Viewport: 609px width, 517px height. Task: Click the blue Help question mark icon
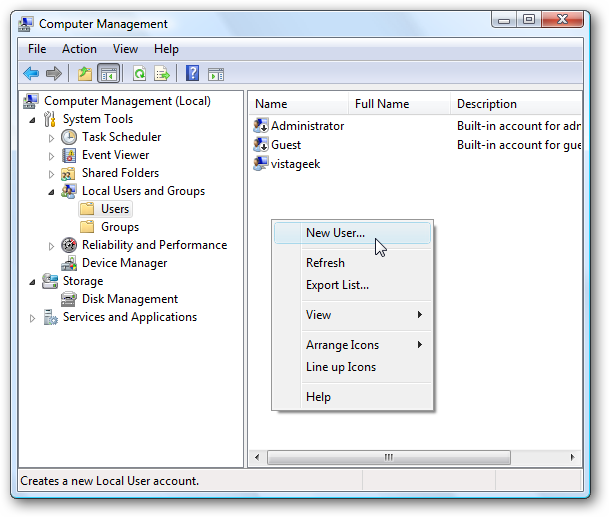tap(192, 73)
